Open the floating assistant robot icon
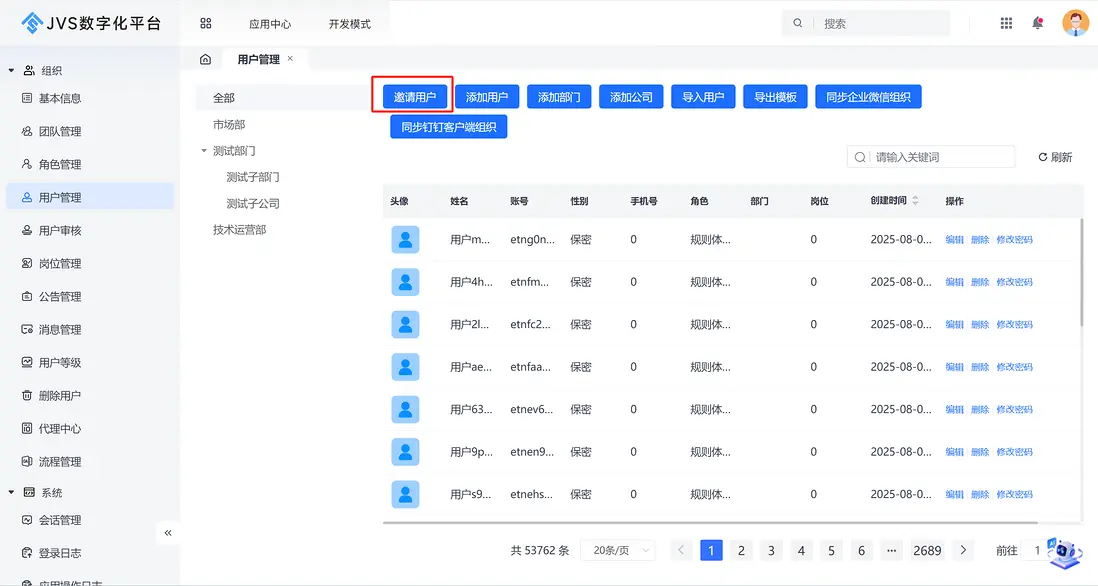Screen dimensions: 1098x586 pos(1065,551)
